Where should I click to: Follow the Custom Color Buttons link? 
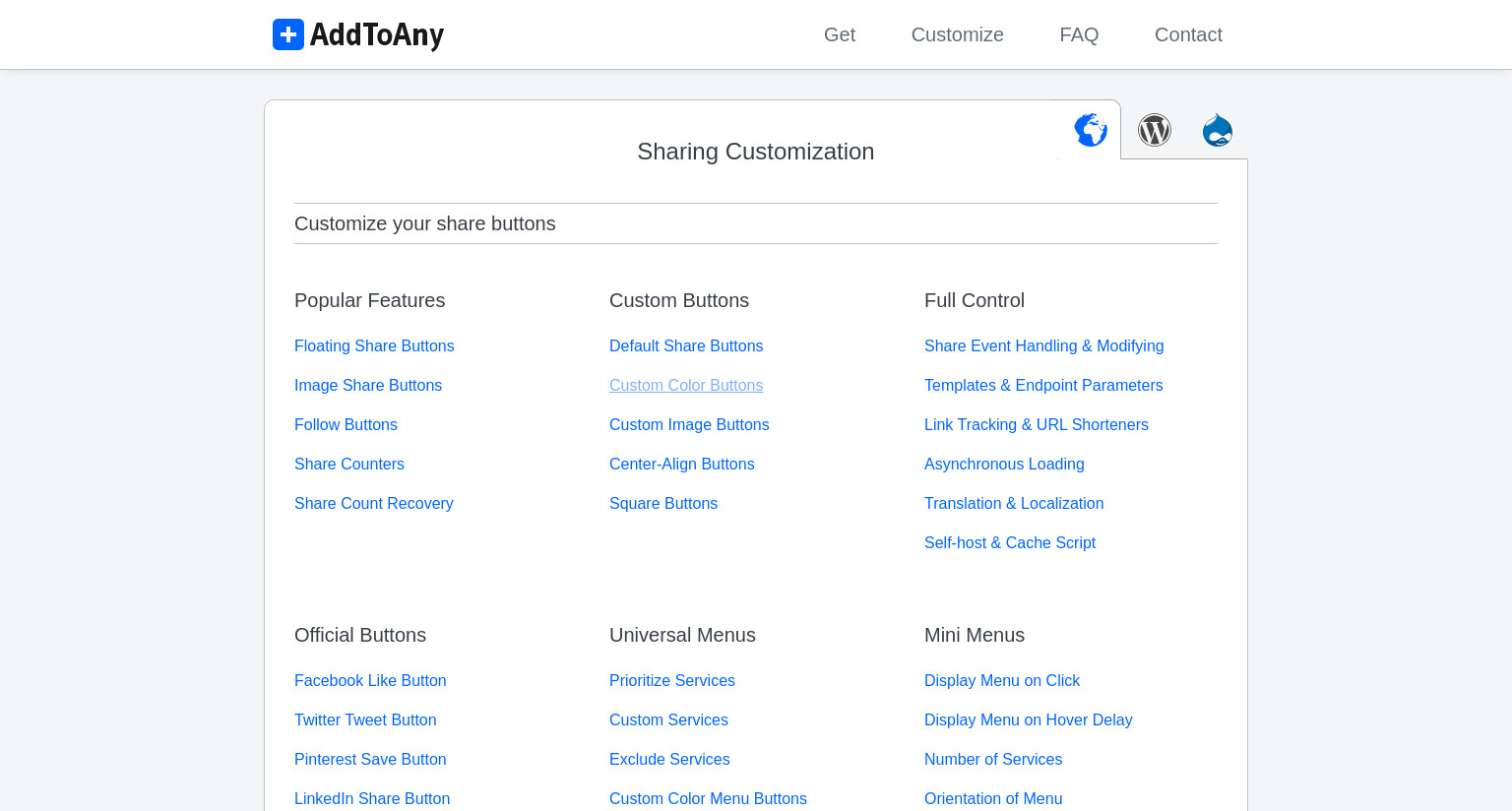pyautogui.click(x=686, y=385)
